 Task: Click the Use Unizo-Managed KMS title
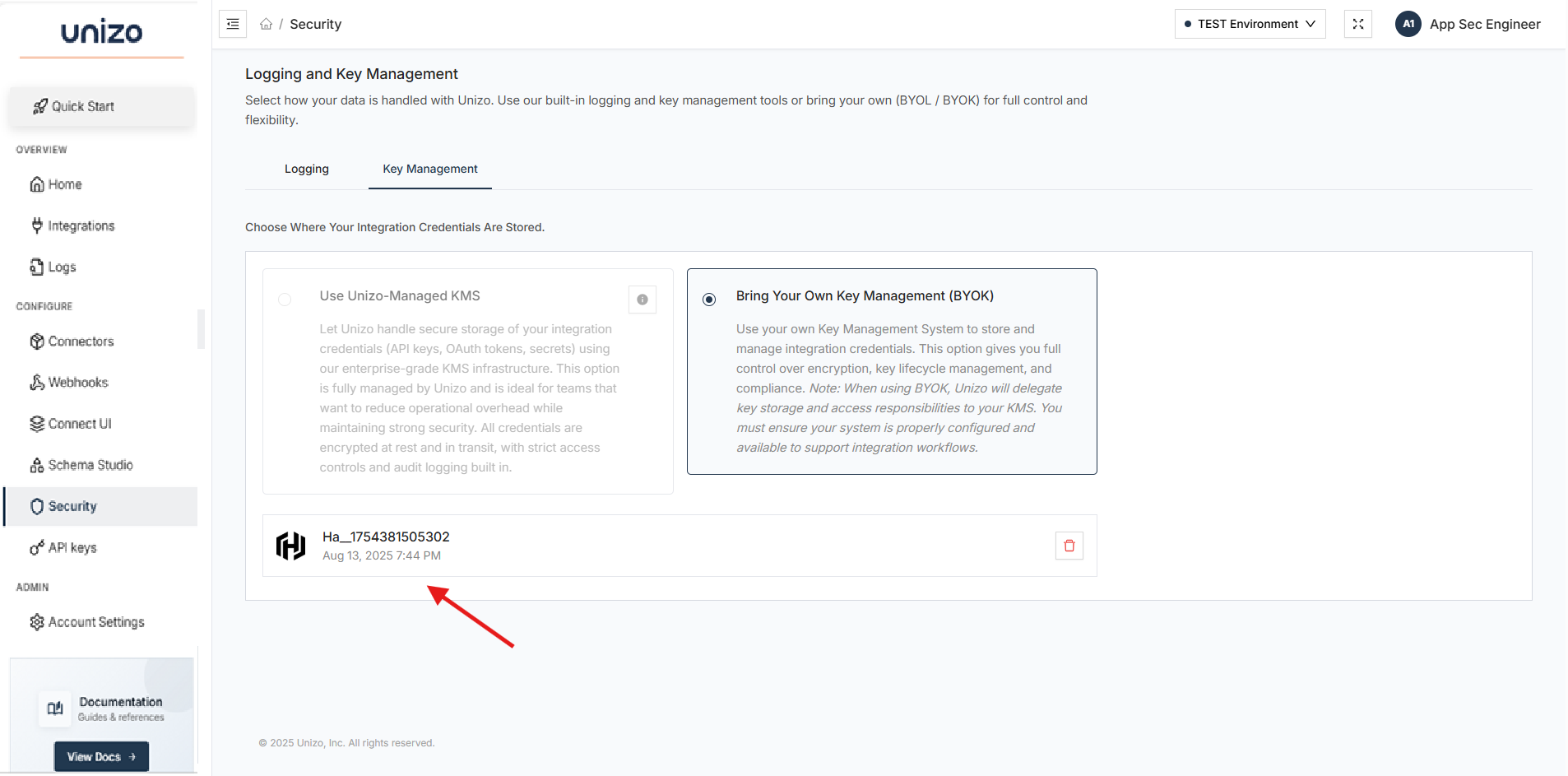pos(400,296)
